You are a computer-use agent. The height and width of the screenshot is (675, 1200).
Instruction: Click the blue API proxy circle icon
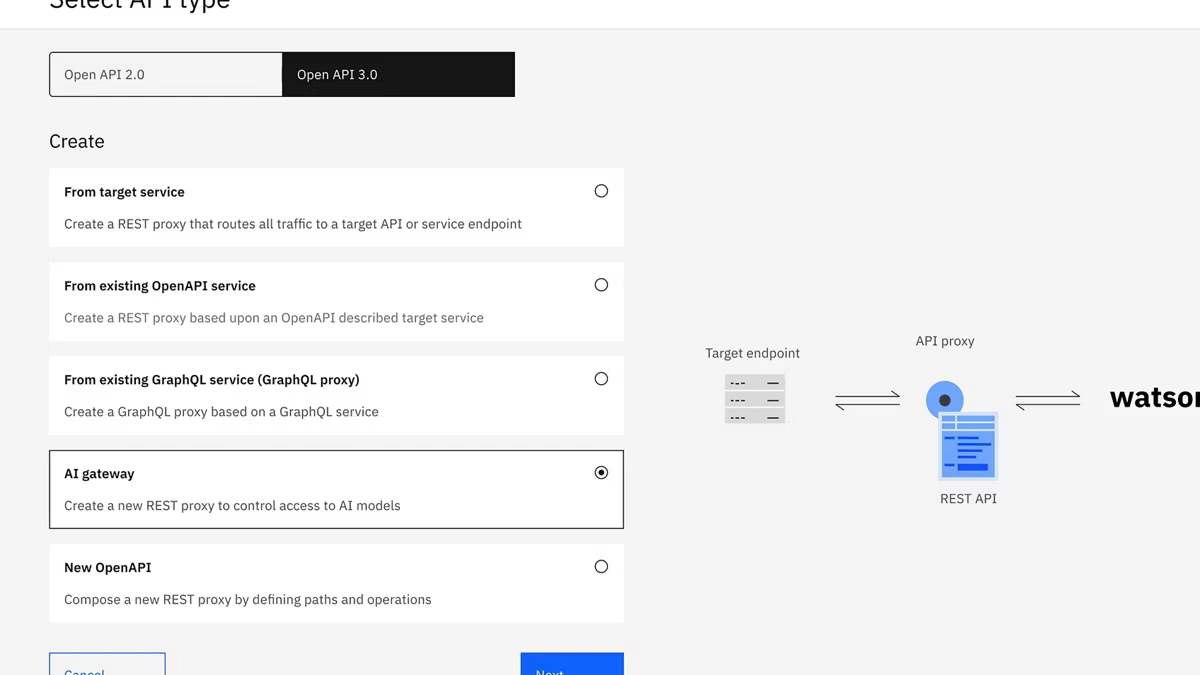(x=944, y=399)
